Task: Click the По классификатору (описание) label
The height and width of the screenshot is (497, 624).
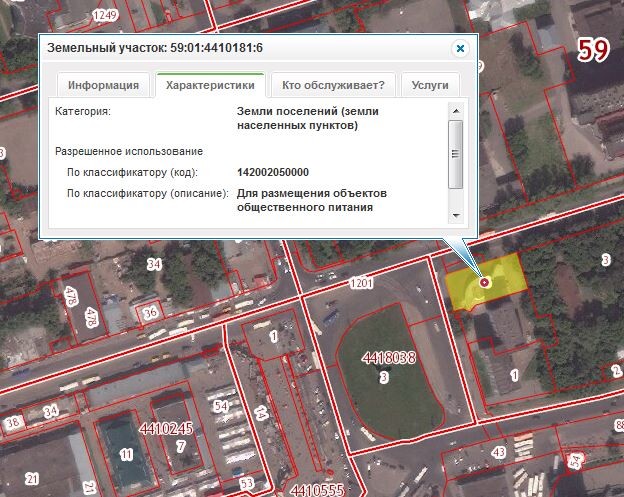Action: 148,193
